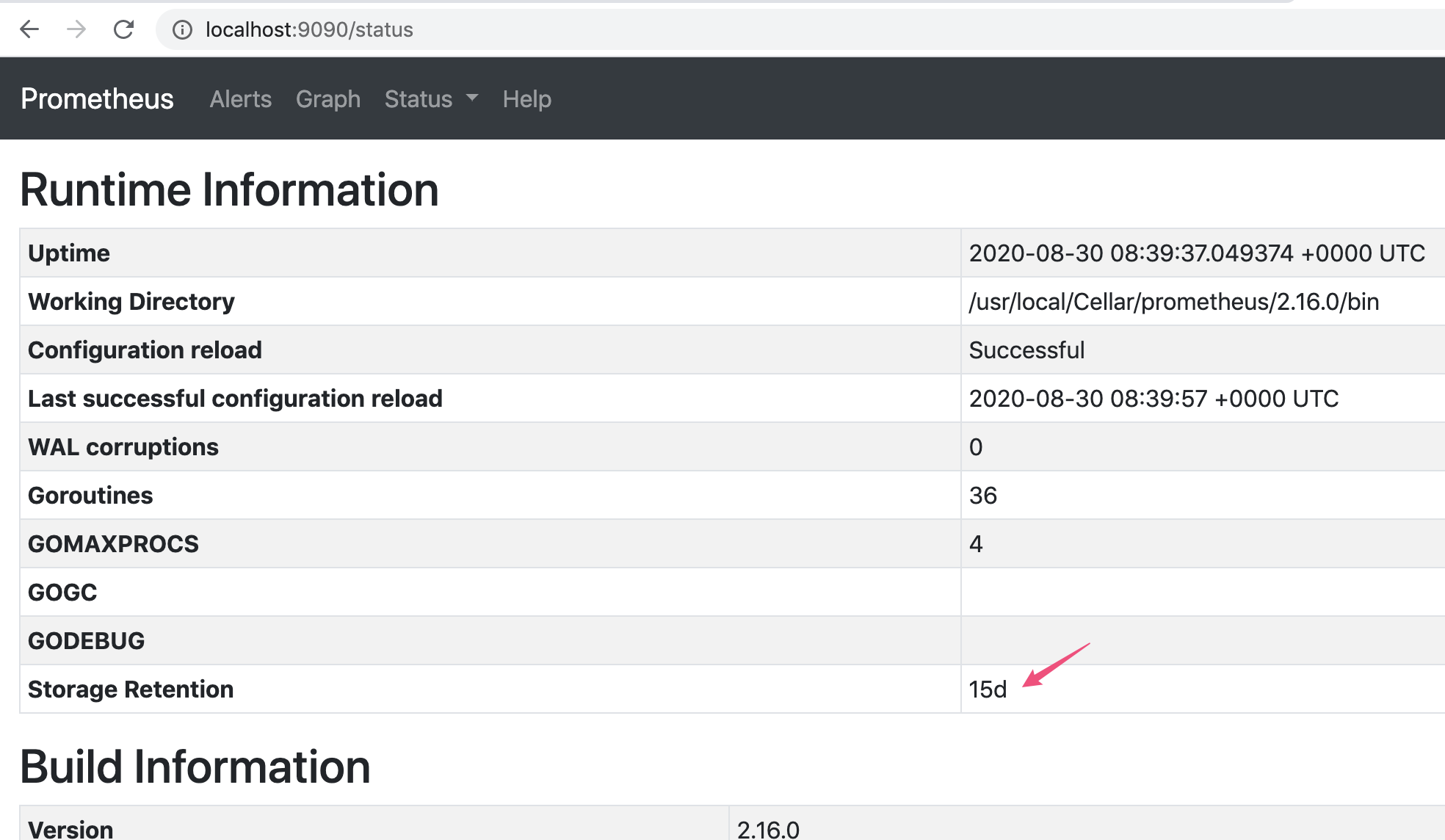
Task: Select the version value 2.16.0
Action: (x=768, y=829)
